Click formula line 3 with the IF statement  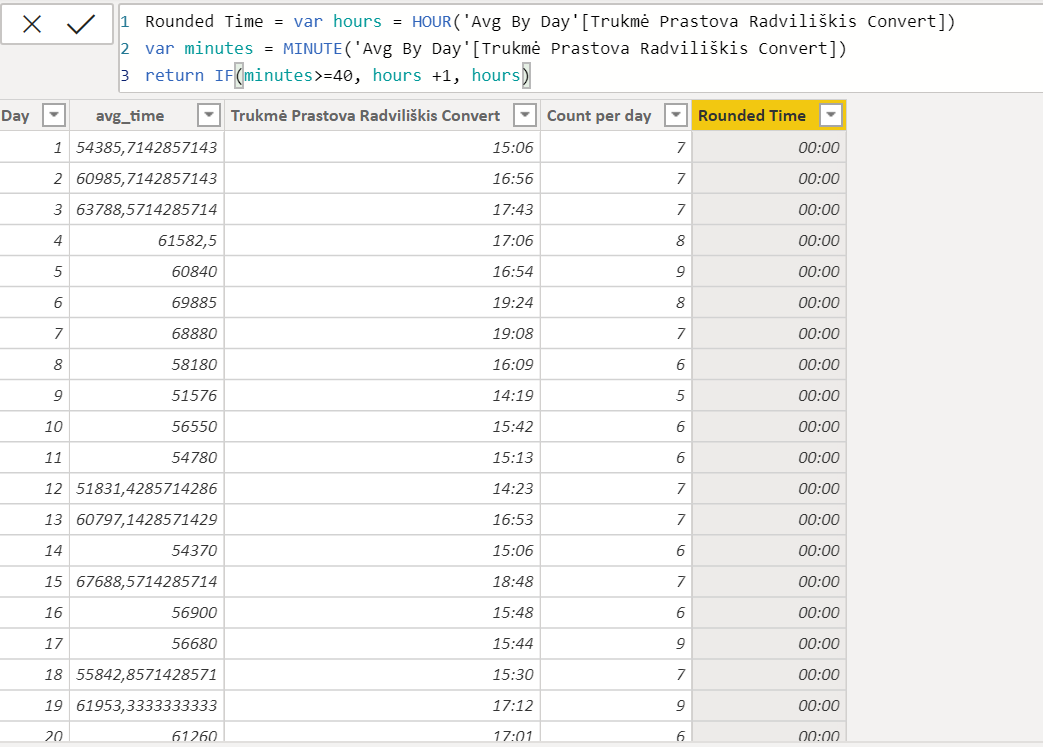[x=337, y=75]
